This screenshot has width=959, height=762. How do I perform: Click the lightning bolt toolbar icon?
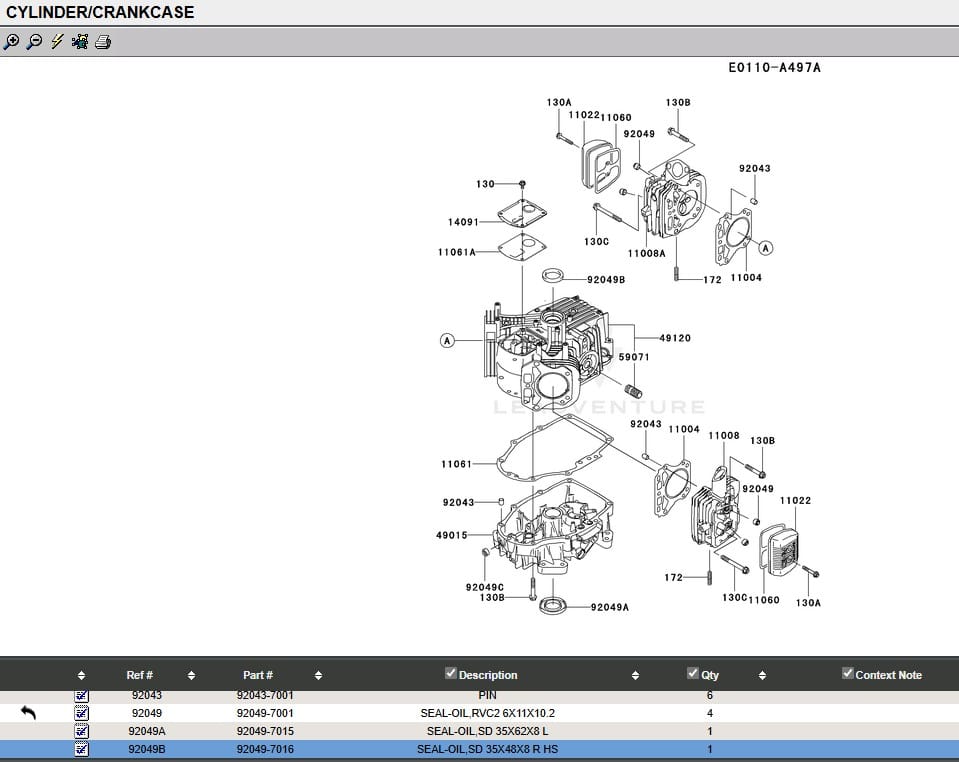(x=57, y=42)
